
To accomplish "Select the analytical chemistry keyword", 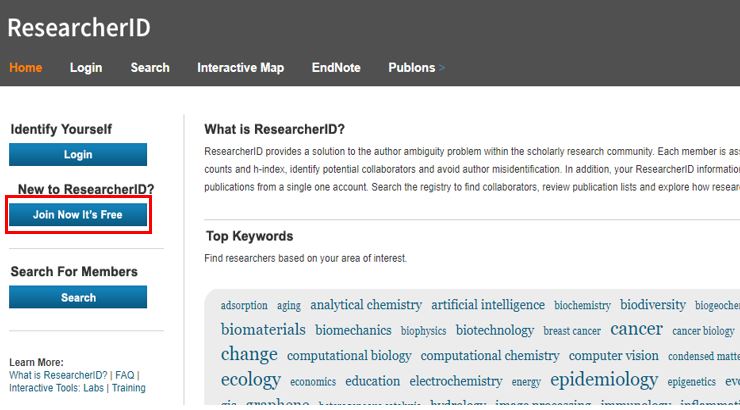I will pyautogui.click(x=366, y=305).
